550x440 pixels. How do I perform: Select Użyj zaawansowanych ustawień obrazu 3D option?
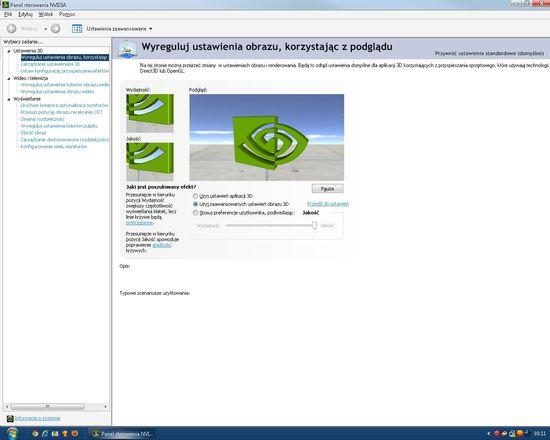241,204
